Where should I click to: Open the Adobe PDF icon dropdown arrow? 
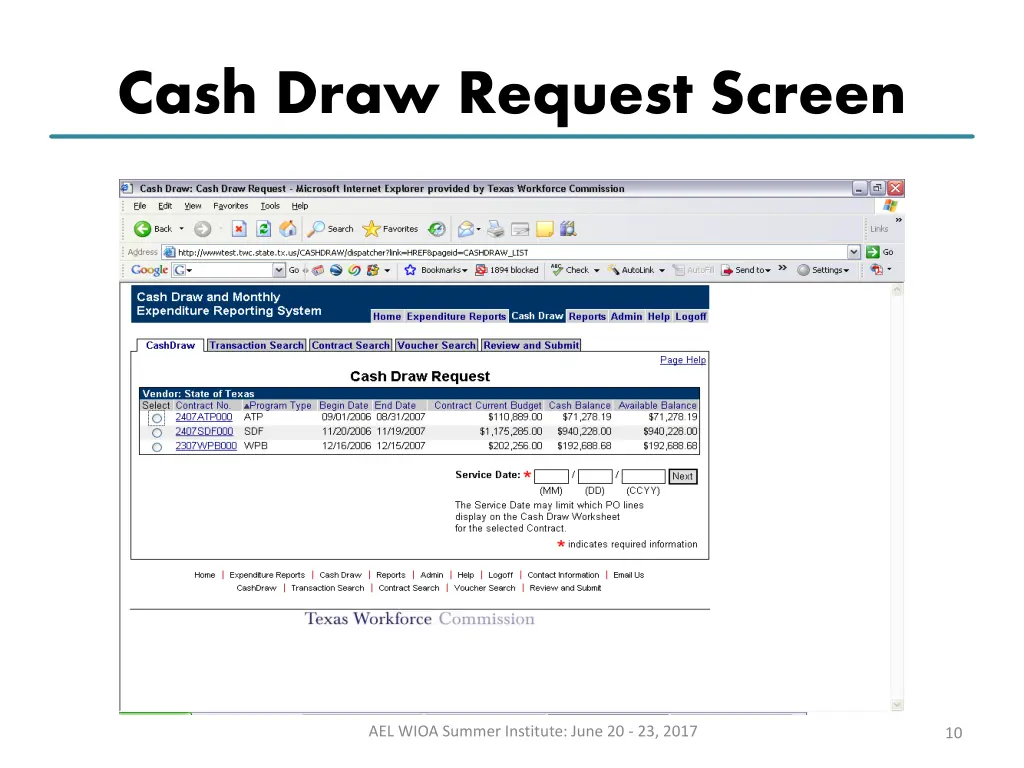click(889, 269)
